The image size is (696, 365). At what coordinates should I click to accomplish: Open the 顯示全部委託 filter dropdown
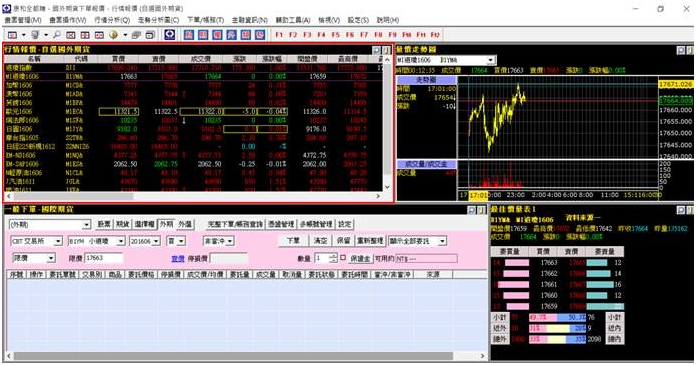(417, 241)
